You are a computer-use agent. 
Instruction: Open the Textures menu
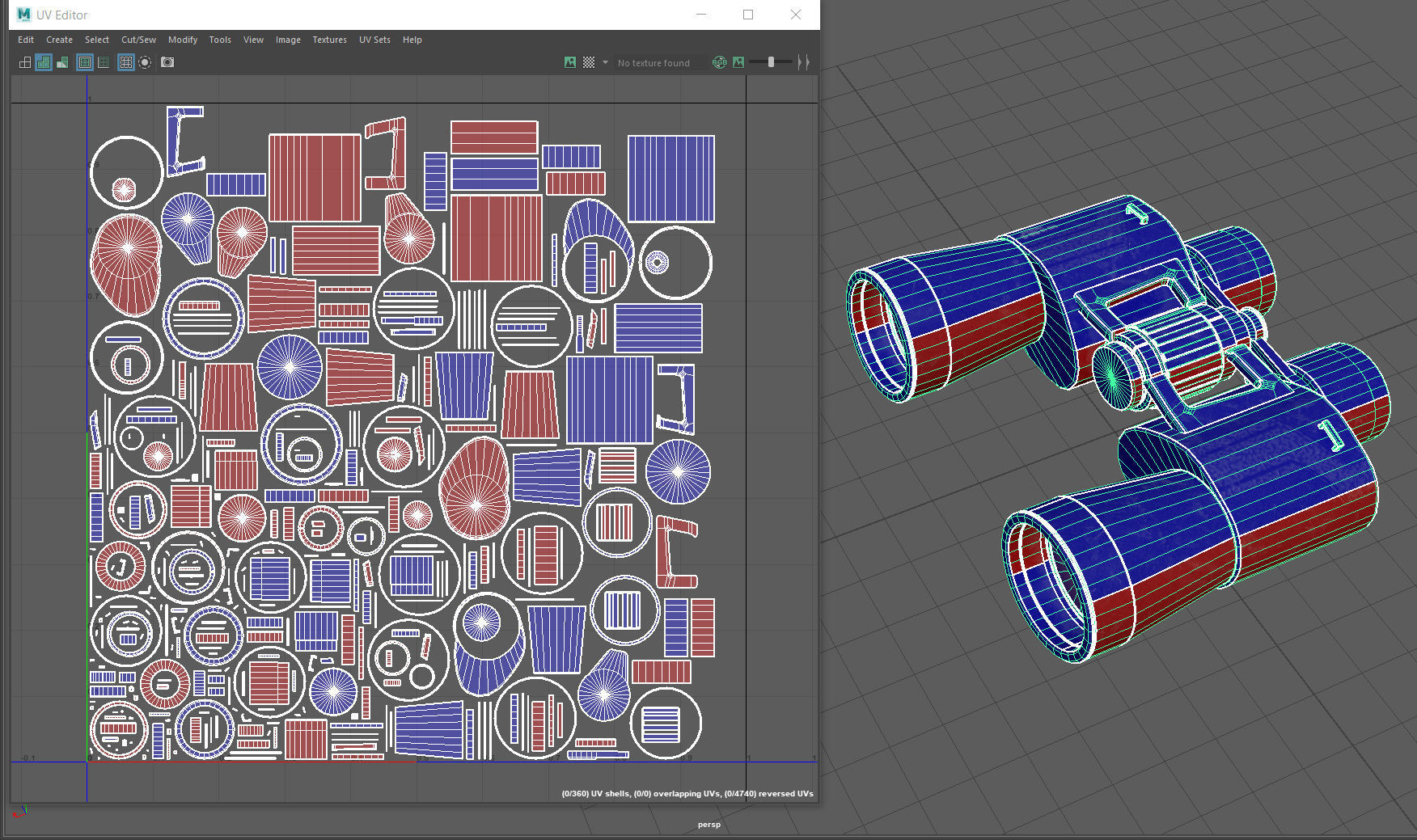pyautogui.click(x=329, y=40)
